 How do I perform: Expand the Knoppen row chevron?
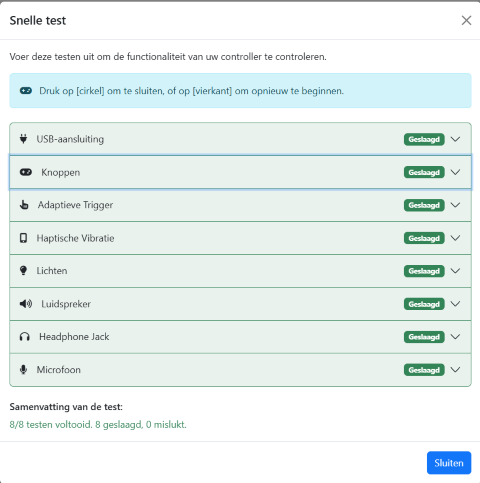[x=455, y=172]
